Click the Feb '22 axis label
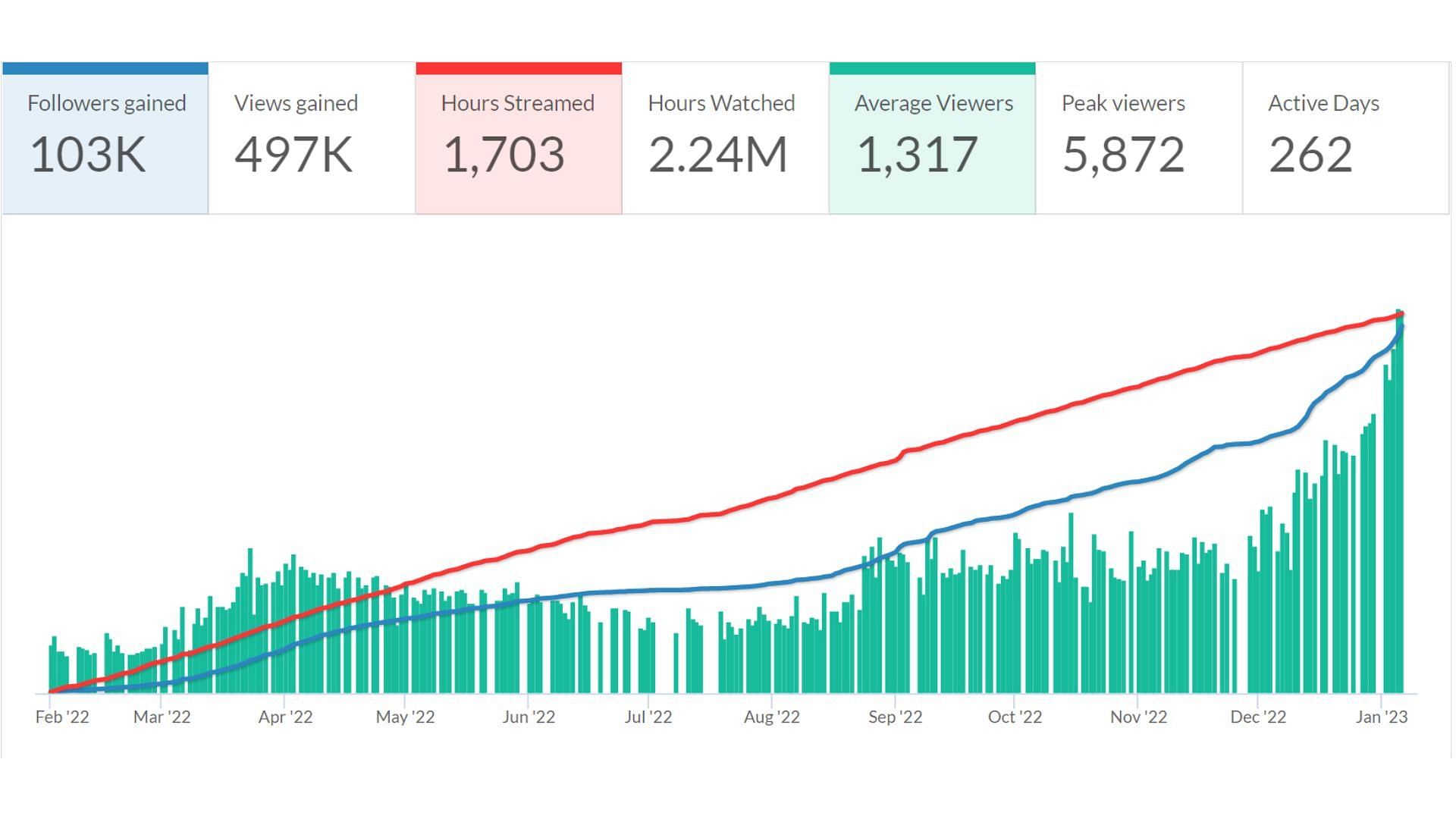Viewport: 1456px width, 819px height. point(62,717)
